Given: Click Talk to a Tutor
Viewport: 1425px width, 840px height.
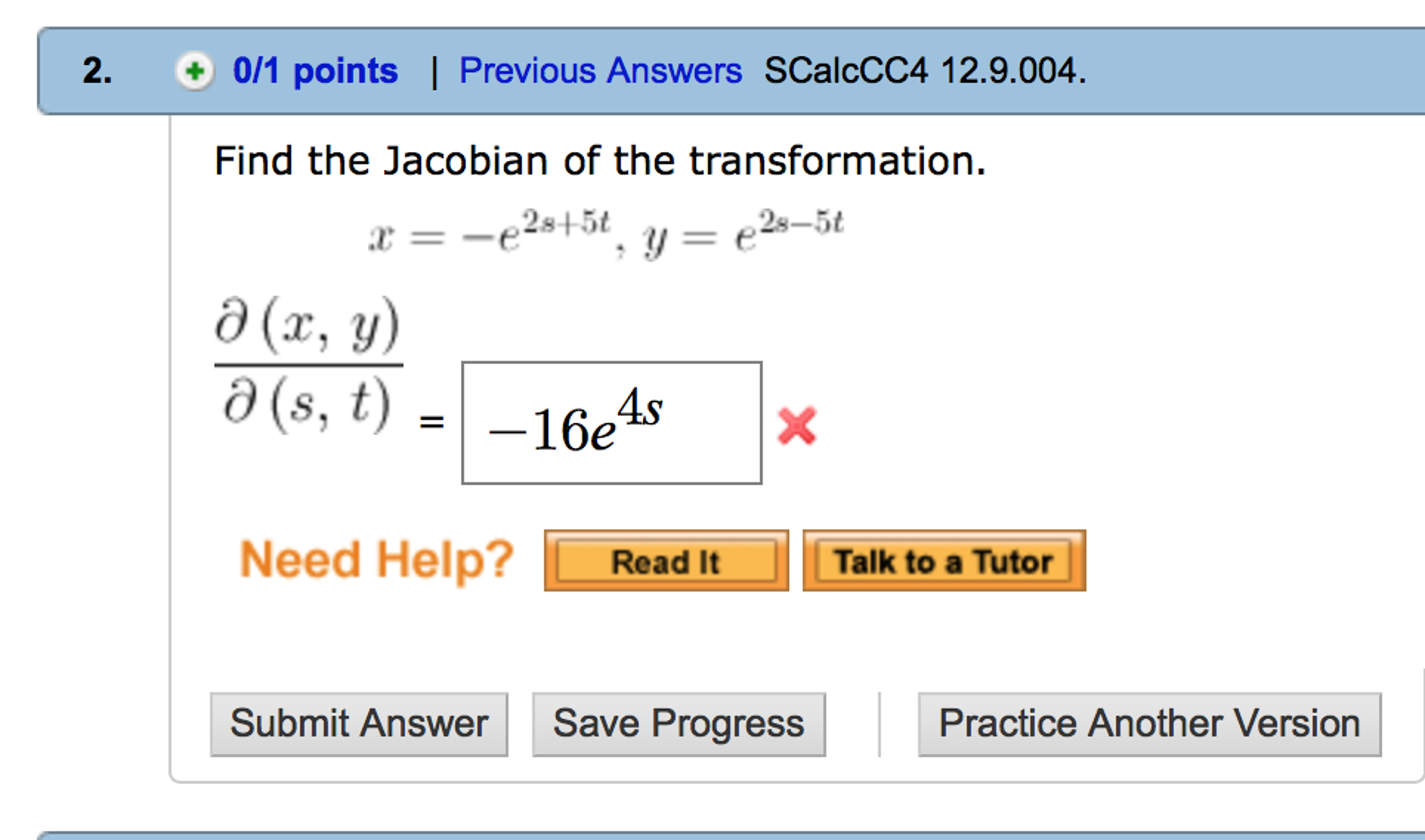Looking at the screenshot, I should [x=943, y=560].
